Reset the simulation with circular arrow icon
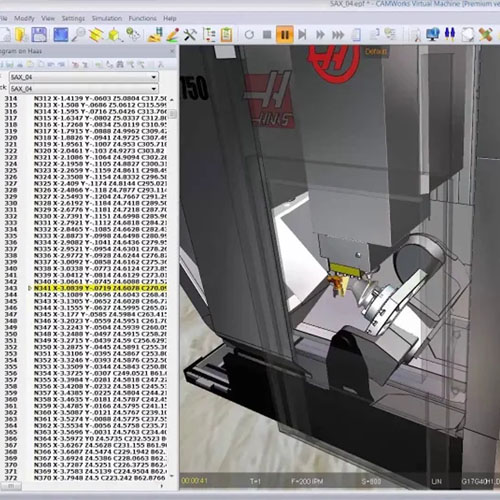Viewport: 500px width, 500px height. coord(249,34)
